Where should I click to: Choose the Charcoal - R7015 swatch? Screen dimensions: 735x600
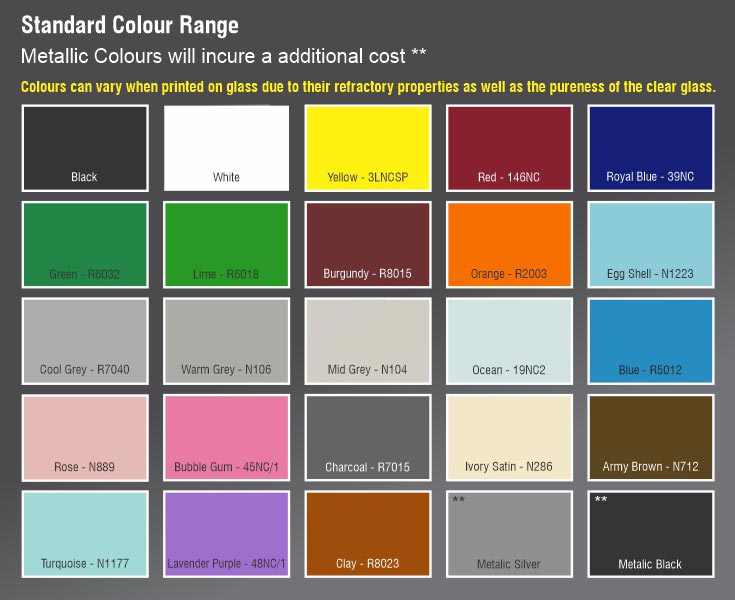[x=368, y=437]
